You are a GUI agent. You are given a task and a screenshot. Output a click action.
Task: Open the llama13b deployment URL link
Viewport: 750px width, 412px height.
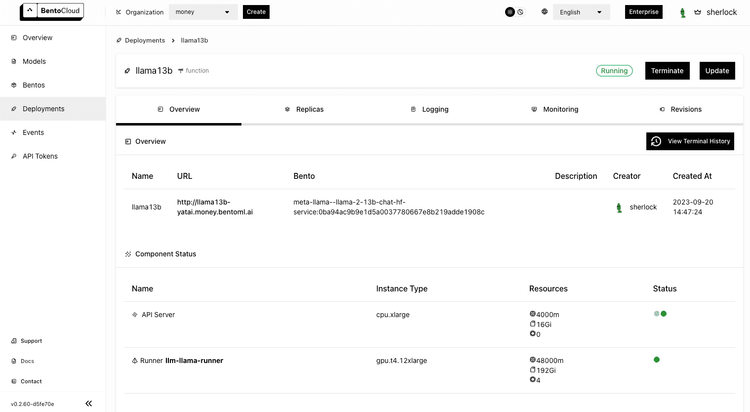pos(215,207)
